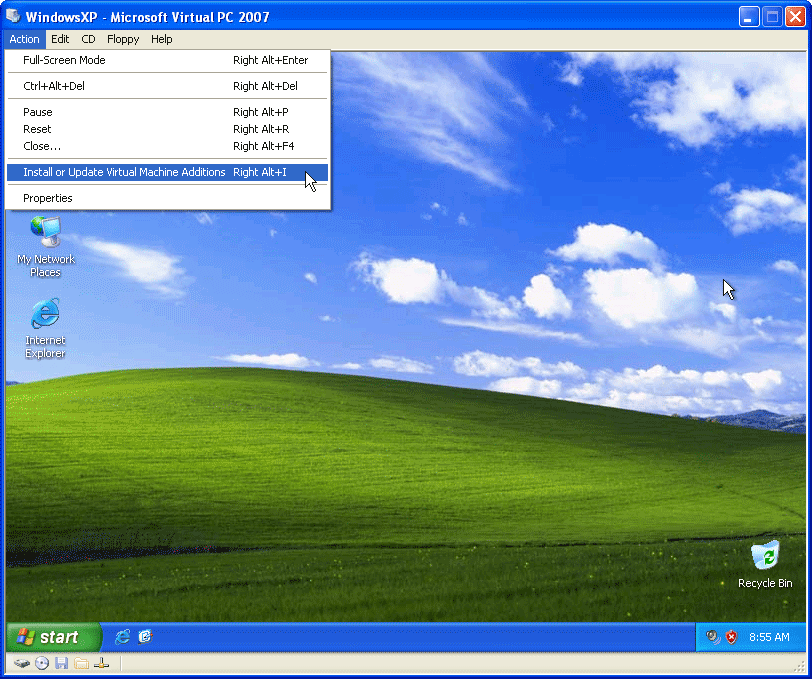
Task: Open the Action menu
Action: (24, 39)
